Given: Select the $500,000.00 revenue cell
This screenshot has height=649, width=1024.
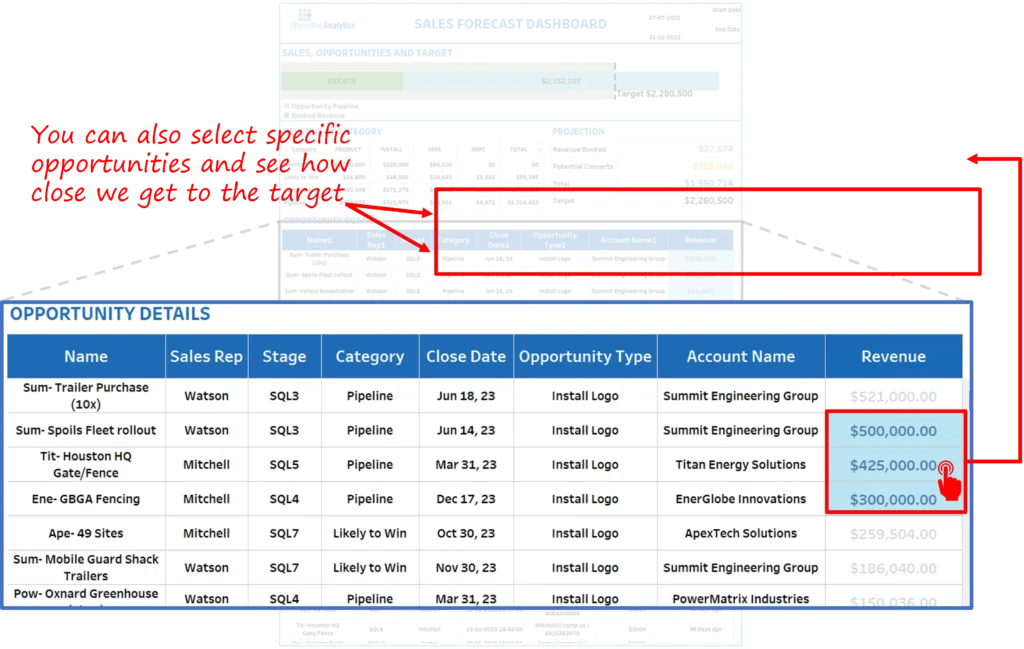Looking at the screenshot, I should (893, 431).
